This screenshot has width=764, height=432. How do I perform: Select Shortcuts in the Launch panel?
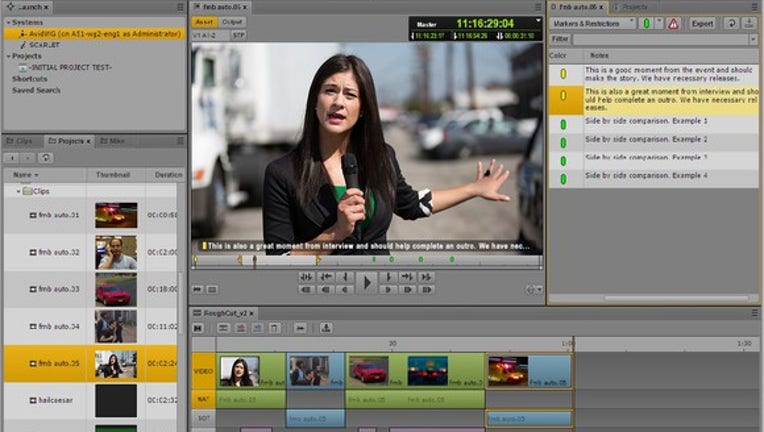tap(29, 78)
